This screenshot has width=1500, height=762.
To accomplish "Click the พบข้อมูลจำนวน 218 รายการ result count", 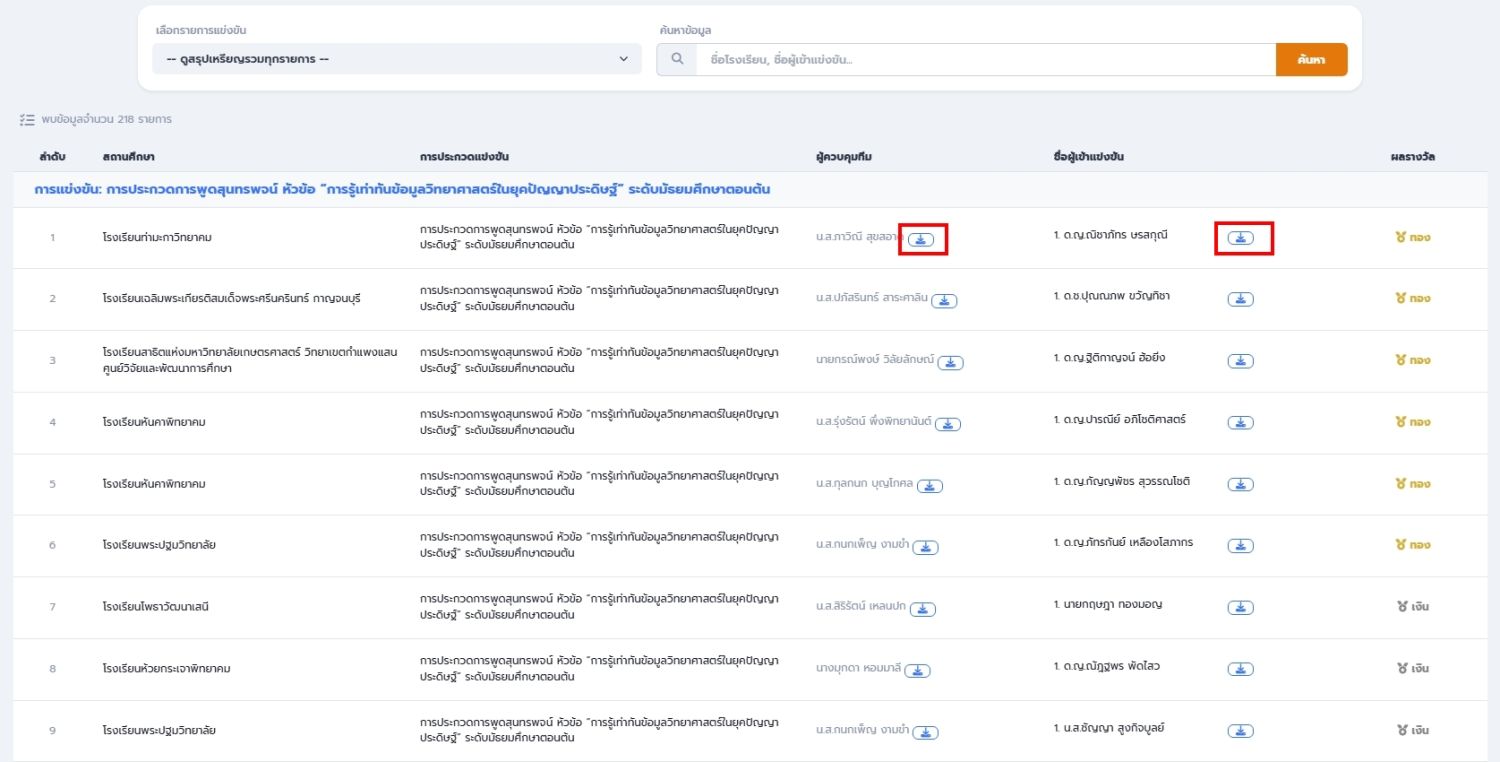I will click(107, 119).
